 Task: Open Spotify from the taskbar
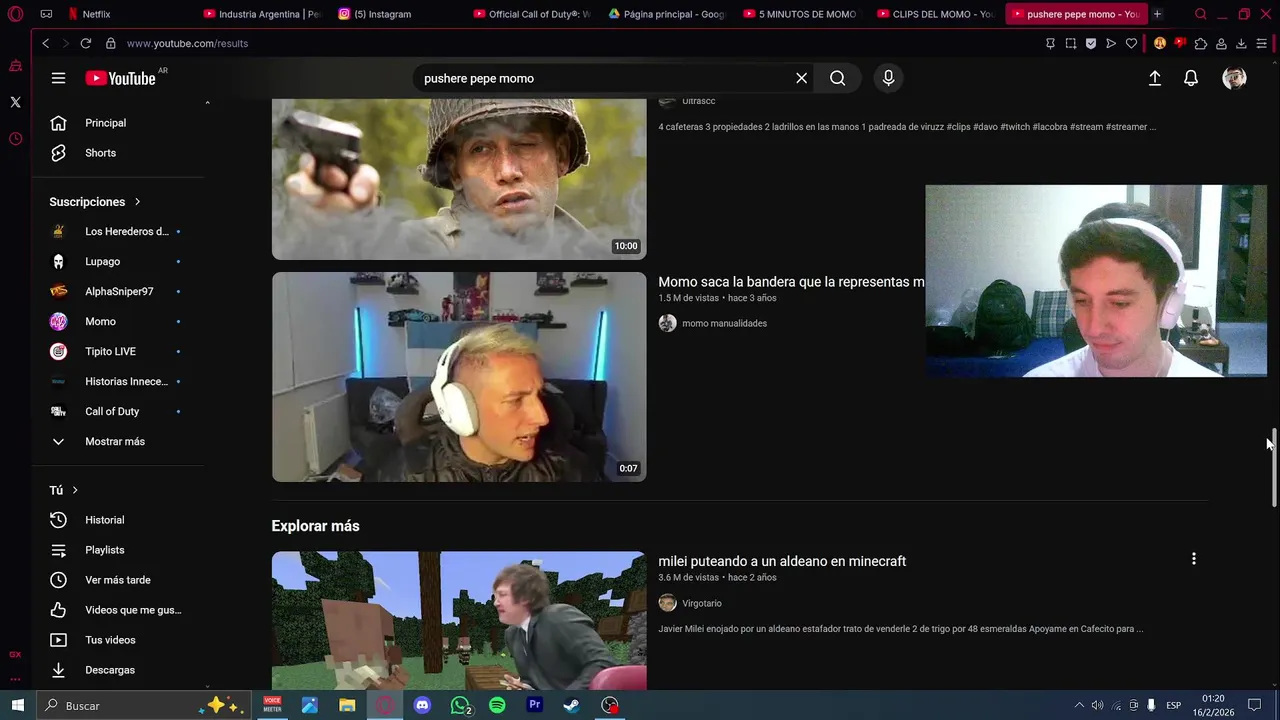[497, 705]
